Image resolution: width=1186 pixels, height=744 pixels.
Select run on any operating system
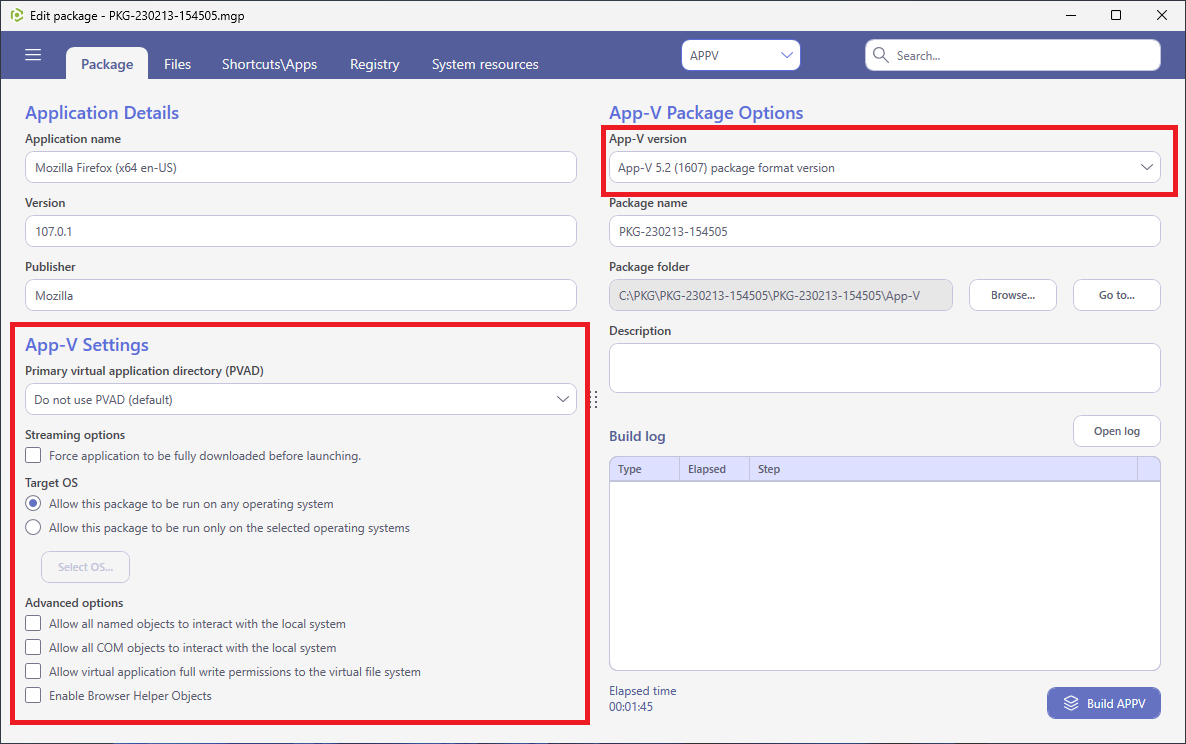(x=33, y=504)
